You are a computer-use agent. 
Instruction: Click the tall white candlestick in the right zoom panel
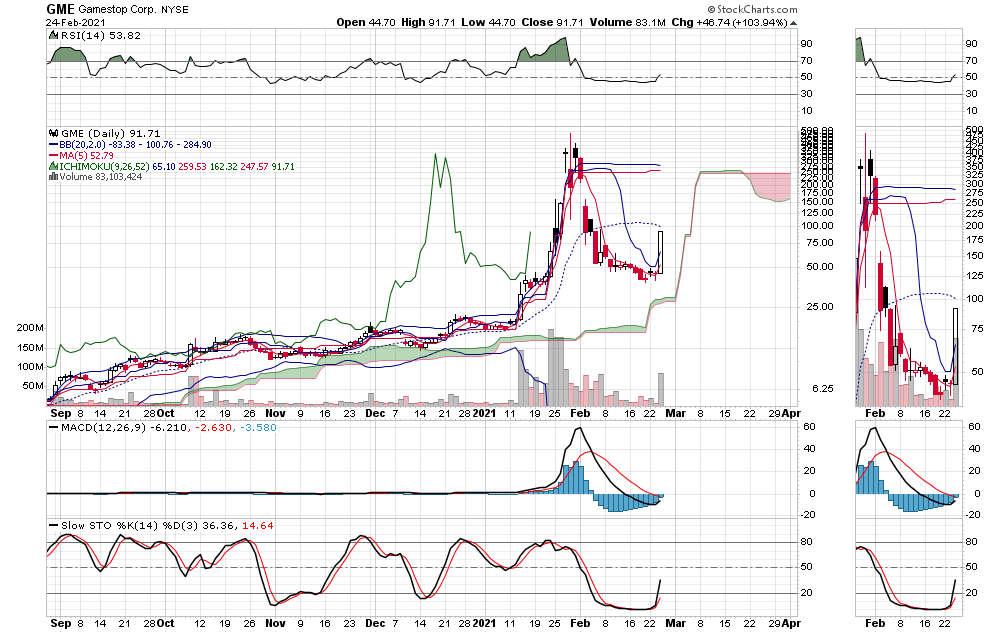(955, 346)
